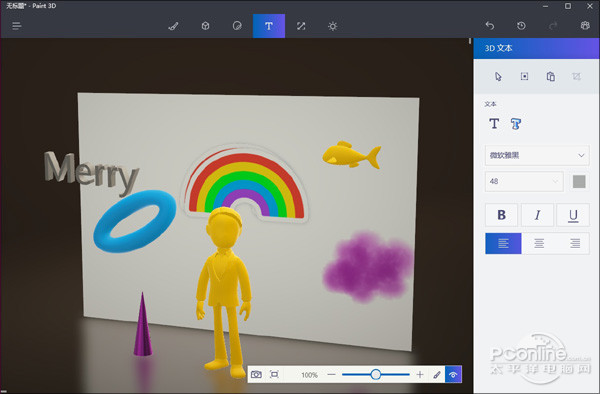Select the Brushes art tools
The height and width of the screenshot is (394, 600).
[173, 26]
